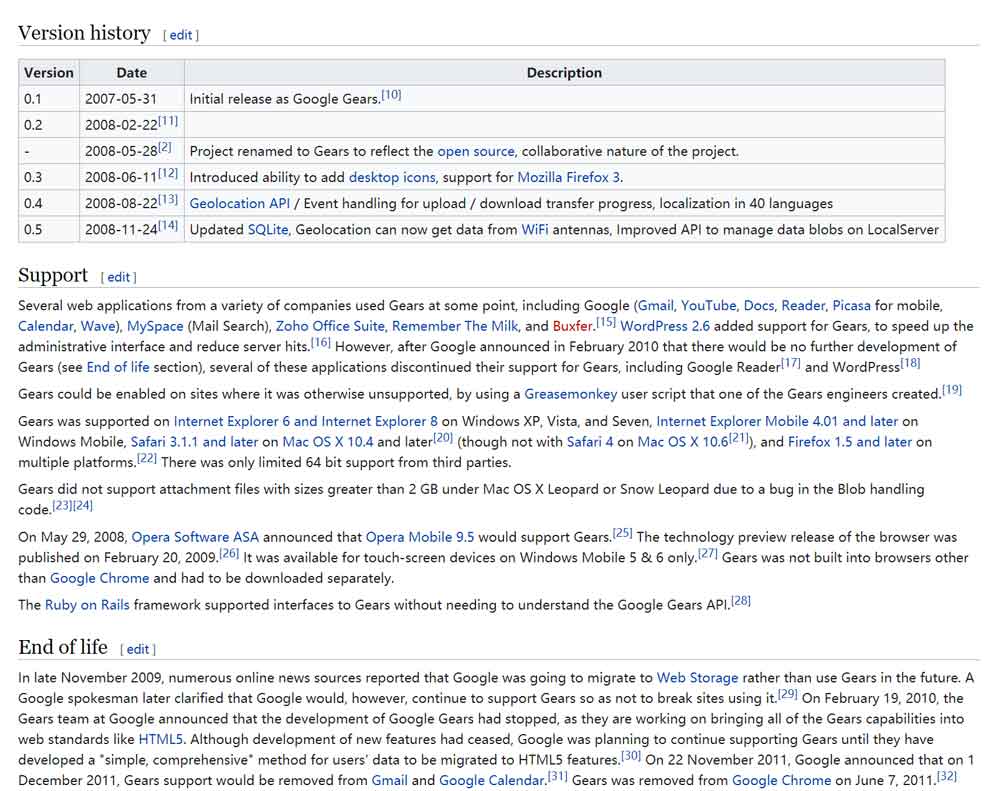This screenshot has height=791, width=990.
Task: Follow the 'Firefox 1.5 and later' link
Action: (x=850, y=442)
